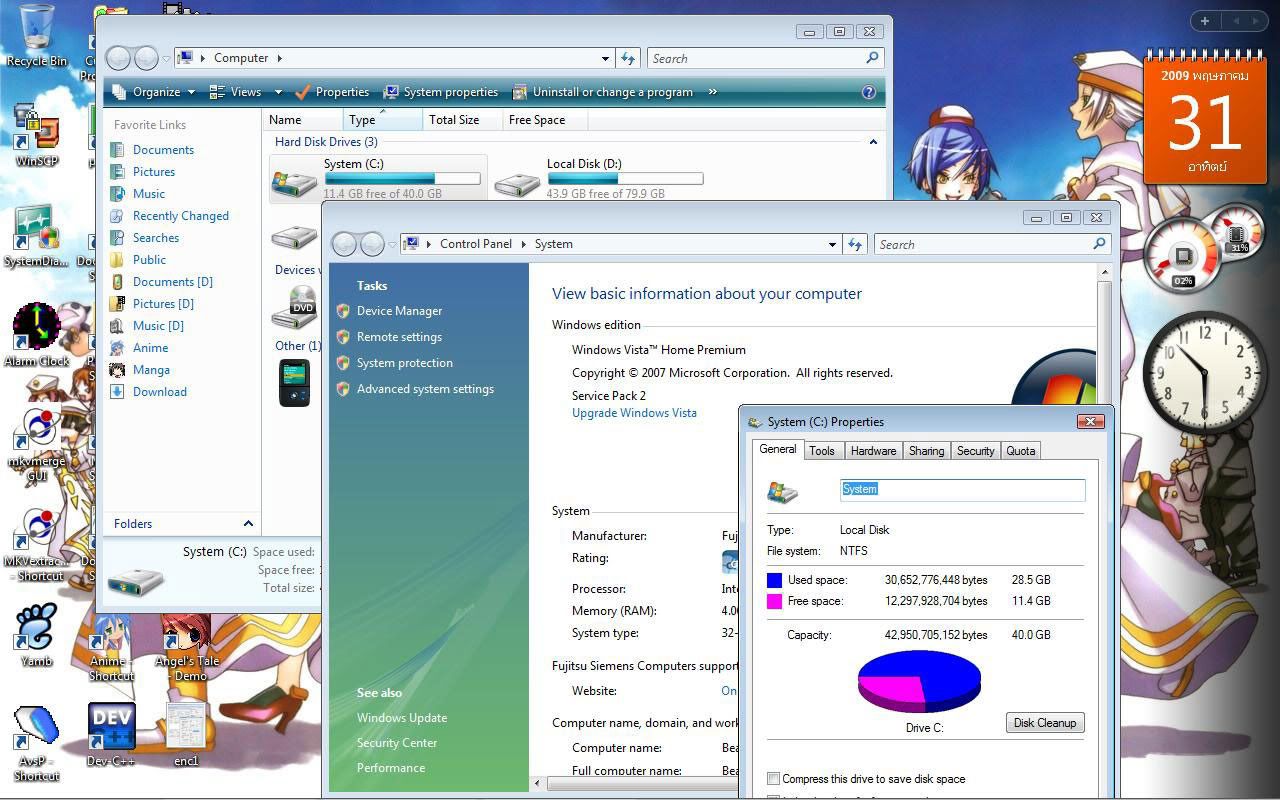Expand the Views options arrow
1280x800 pixels.
[x=278, y=92]
